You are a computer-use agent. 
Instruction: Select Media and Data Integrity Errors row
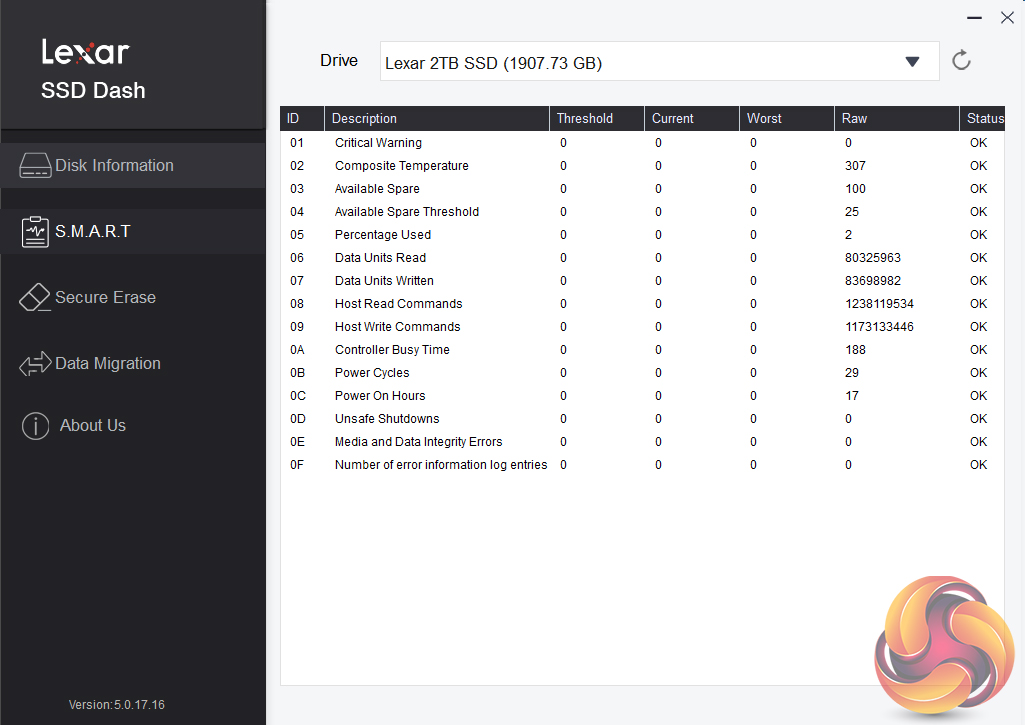click(x=643, y=442)
